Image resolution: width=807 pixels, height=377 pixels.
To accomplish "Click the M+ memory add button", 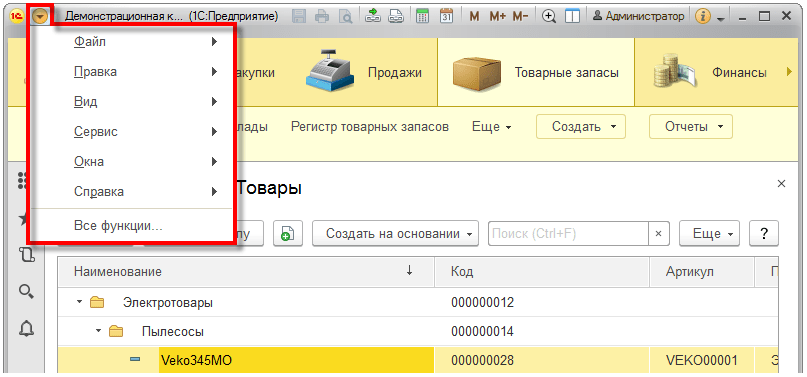I will point(498,16).
